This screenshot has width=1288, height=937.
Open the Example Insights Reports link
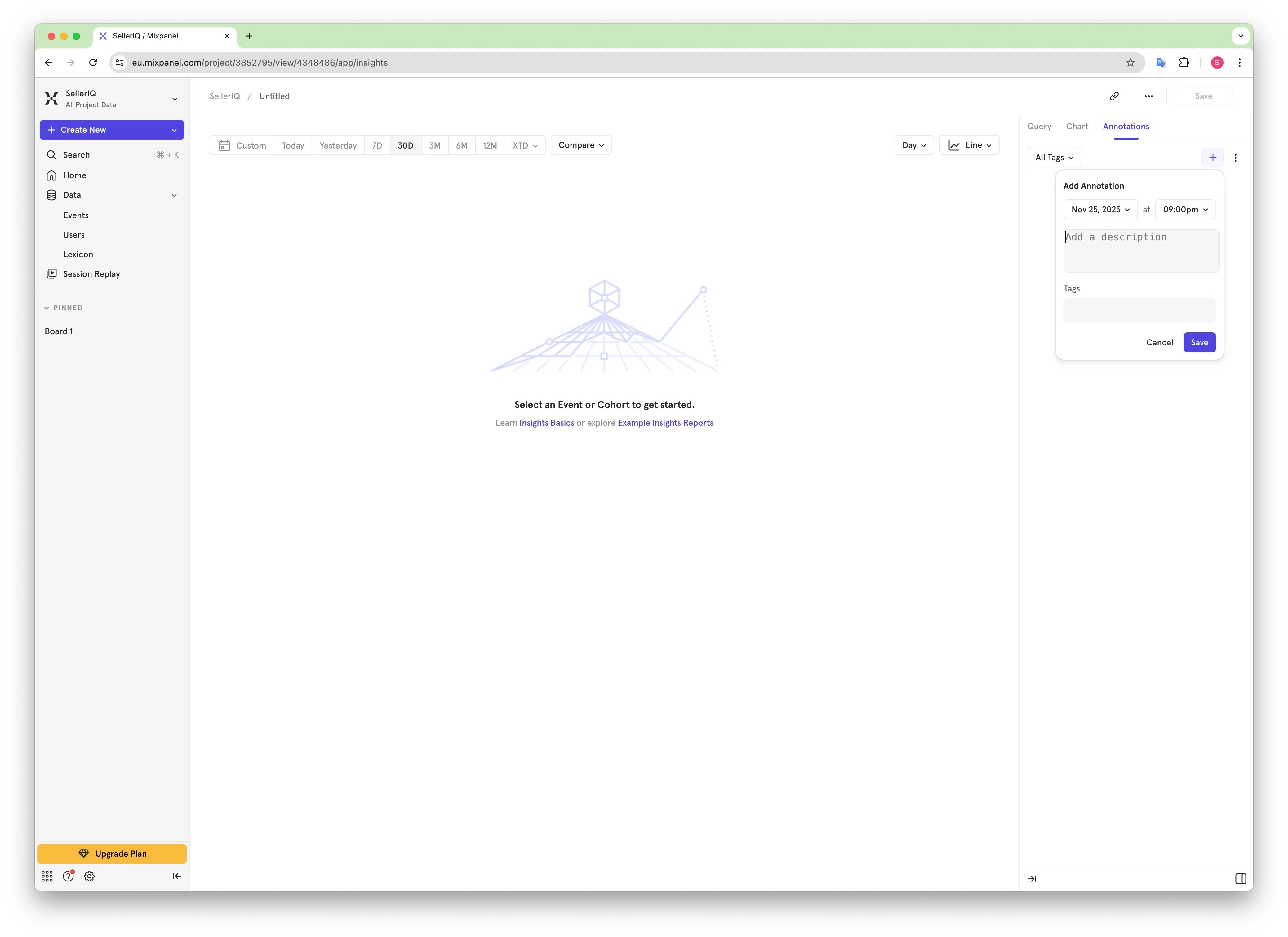pyautogui.click(x=665, y=423)
